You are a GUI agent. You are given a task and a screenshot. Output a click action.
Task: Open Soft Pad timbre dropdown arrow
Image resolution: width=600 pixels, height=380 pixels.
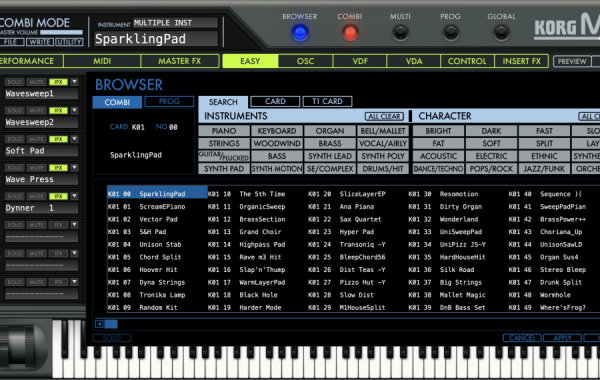74,139
